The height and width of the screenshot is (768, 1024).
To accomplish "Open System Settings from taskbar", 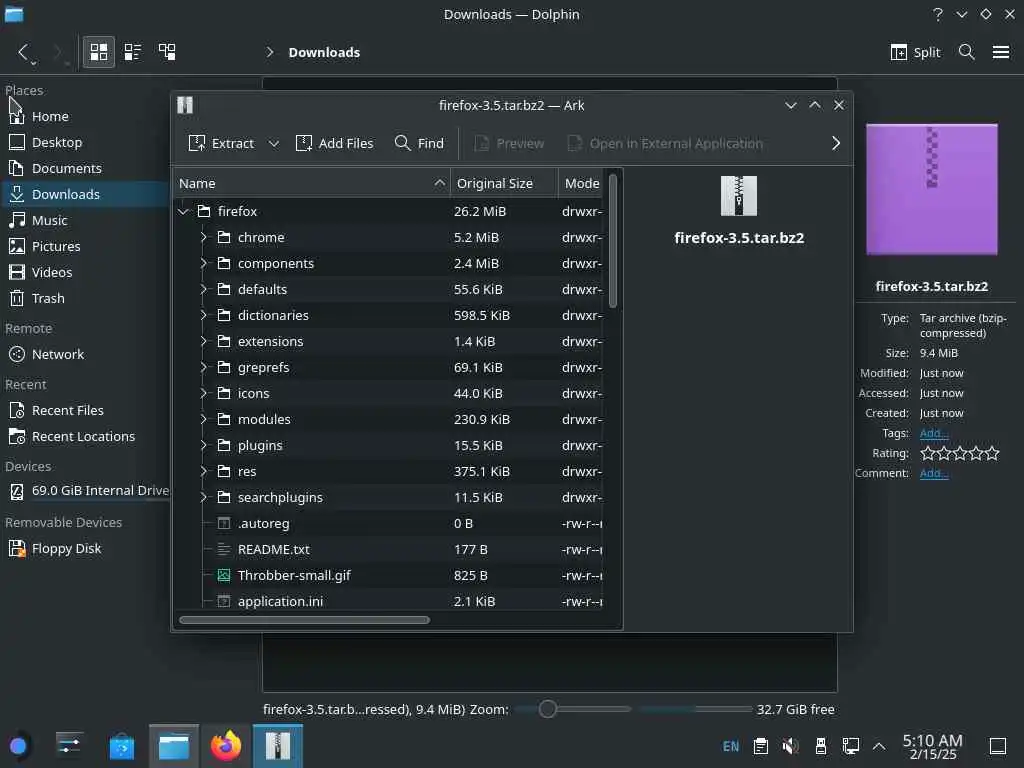I will coord(69,746).
